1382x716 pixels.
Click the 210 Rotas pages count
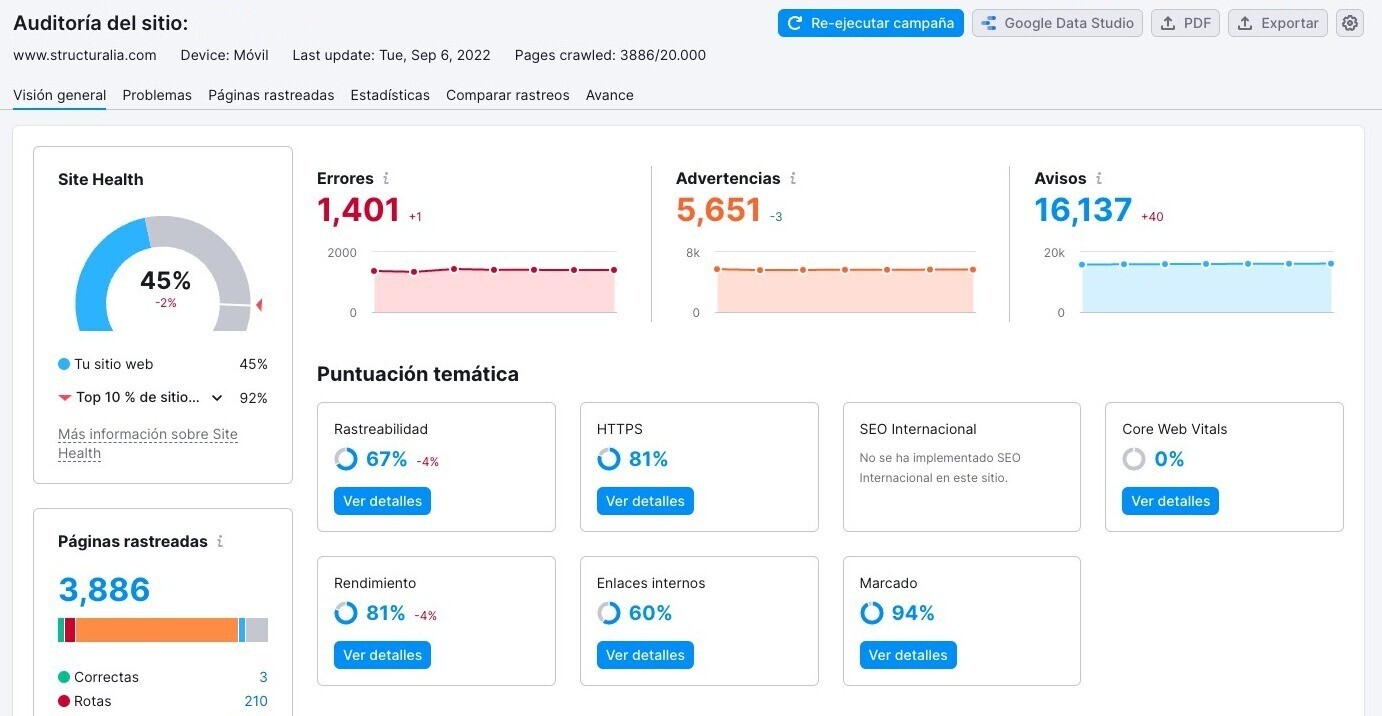pyautogui.click(x=256, y=701)
